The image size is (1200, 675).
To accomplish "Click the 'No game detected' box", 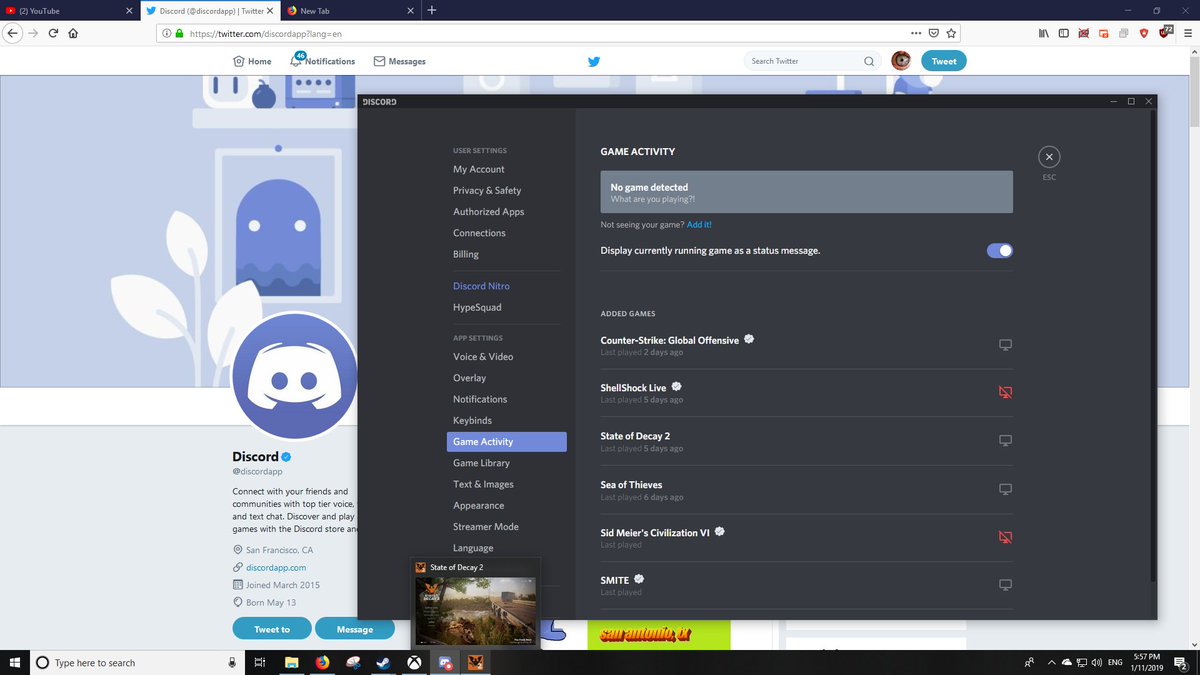I will click(x=806, y=192).
